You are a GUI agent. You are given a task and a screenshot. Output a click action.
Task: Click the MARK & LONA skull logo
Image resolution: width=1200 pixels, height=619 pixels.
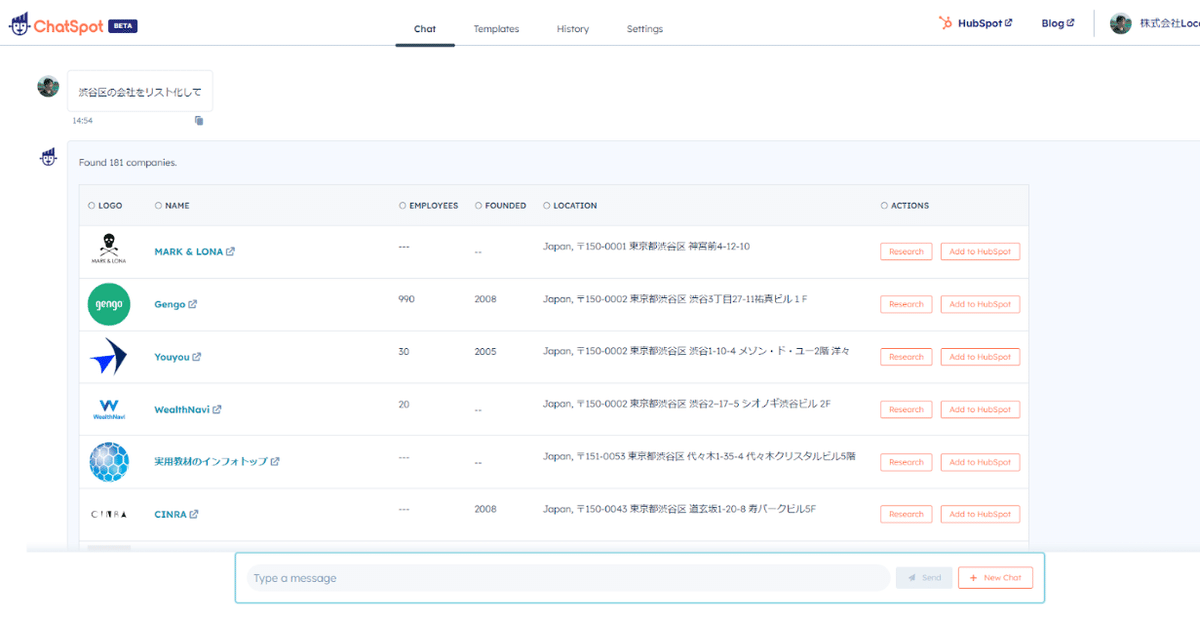click(x=109, y=249)
